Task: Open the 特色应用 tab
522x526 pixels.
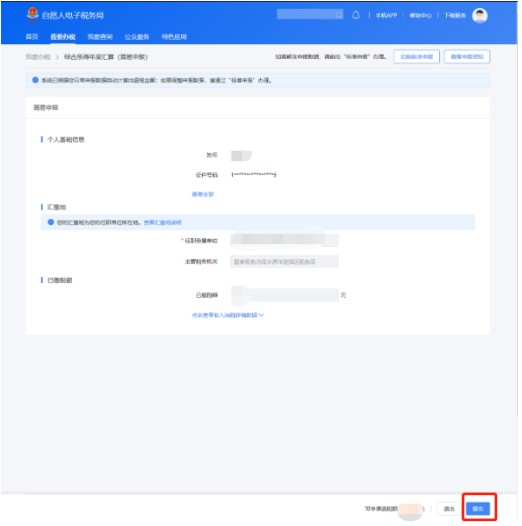Action: pos(174,37)
